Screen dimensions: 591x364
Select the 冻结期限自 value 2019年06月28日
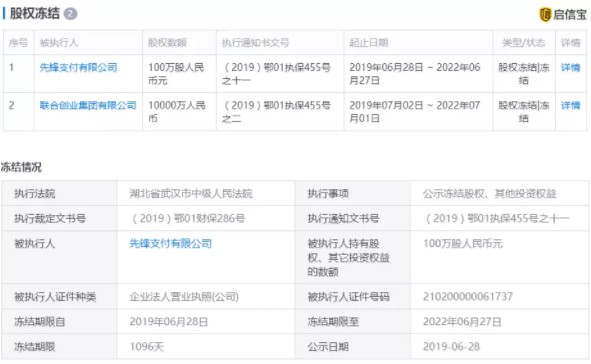[168, 322]
